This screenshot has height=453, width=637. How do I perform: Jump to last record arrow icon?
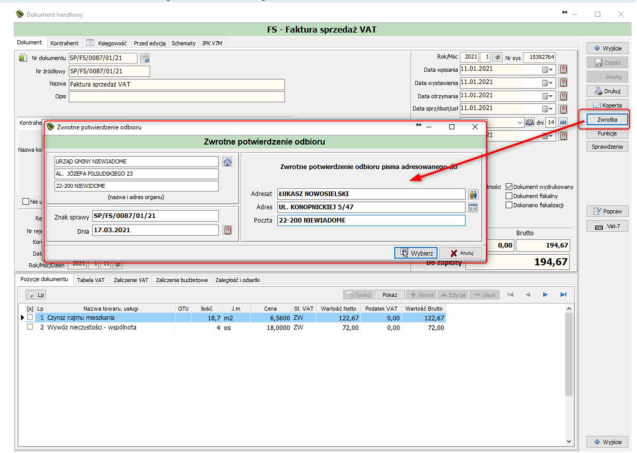[563, 295]
